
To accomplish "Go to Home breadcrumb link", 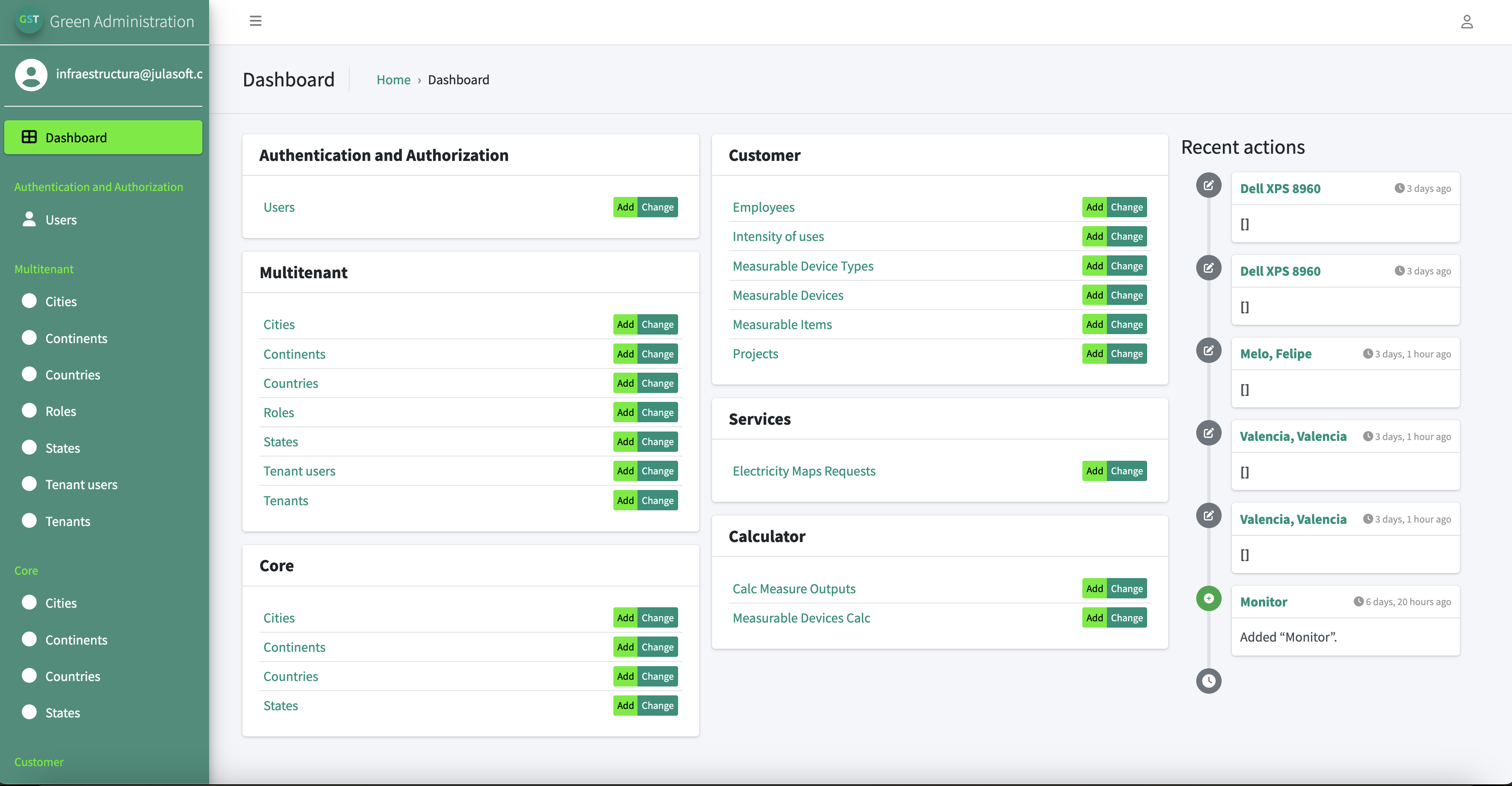I will pyautogui.click(x=393, y=80).
